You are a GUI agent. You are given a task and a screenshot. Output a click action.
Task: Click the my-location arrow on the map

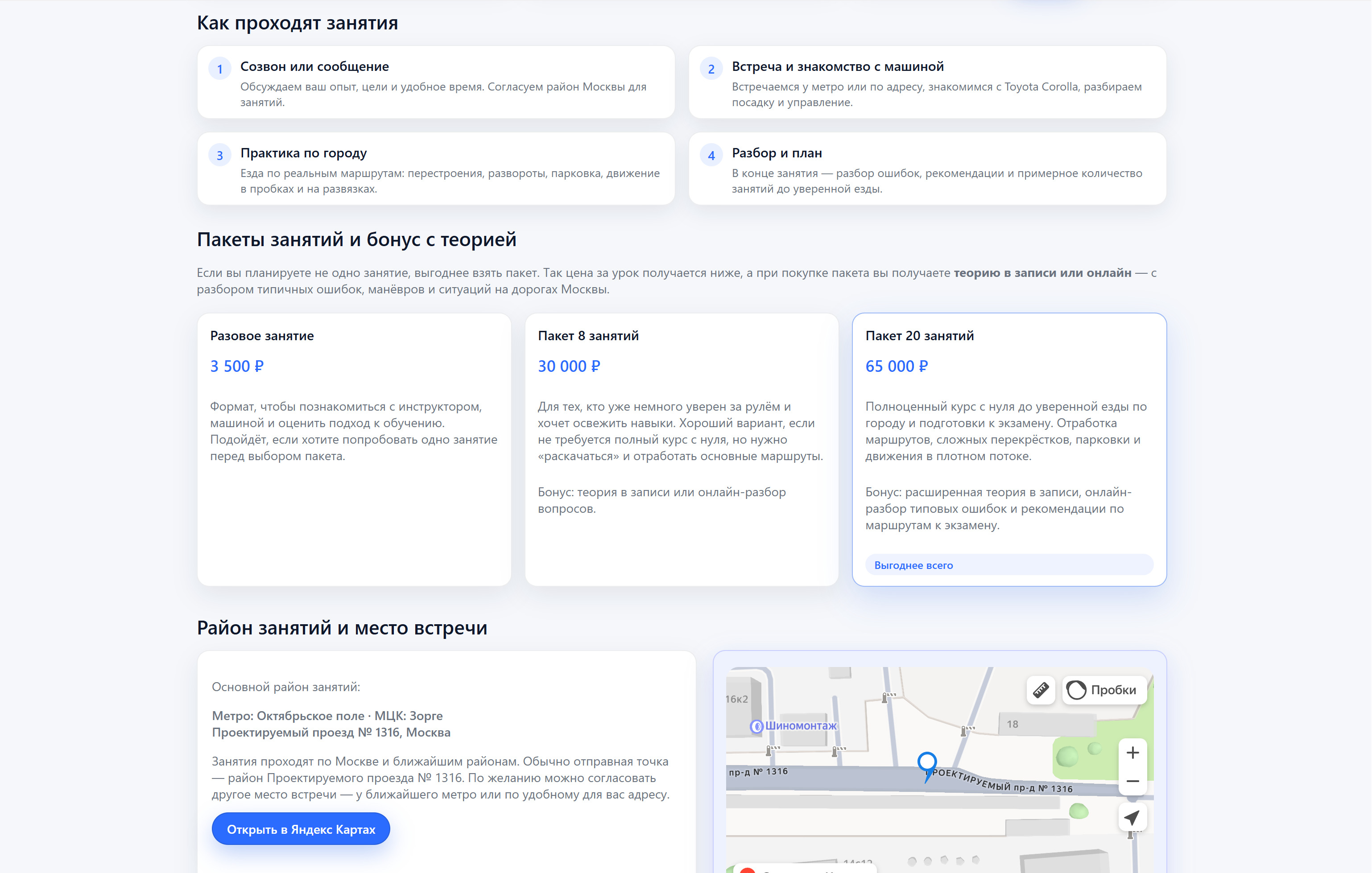click(1132, 817)
